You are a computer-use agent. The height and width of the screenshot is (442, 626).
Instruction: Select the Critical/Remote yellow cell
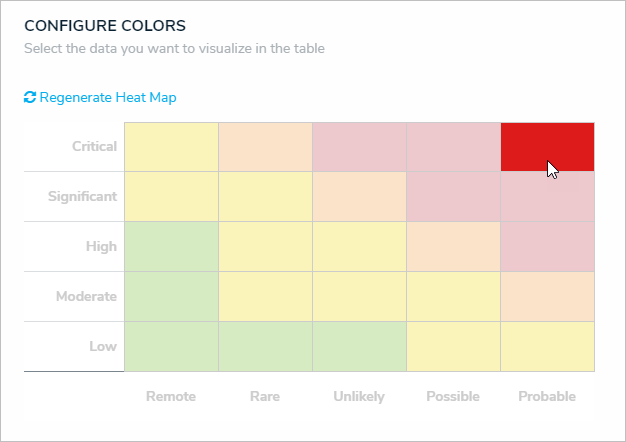tap(171, 146)
